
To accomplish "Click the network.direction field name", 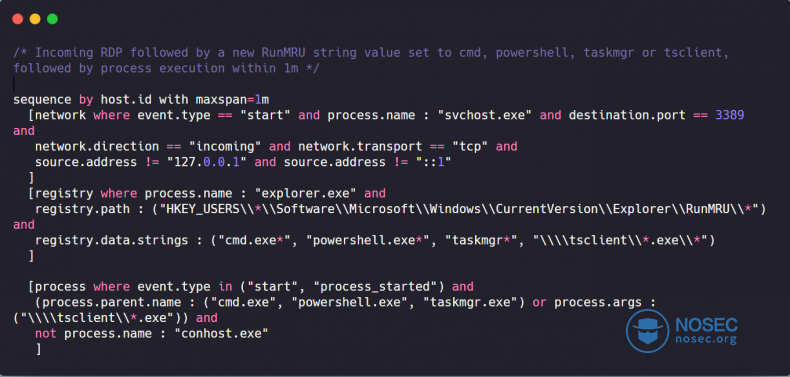I will click(x=97, y=146).
